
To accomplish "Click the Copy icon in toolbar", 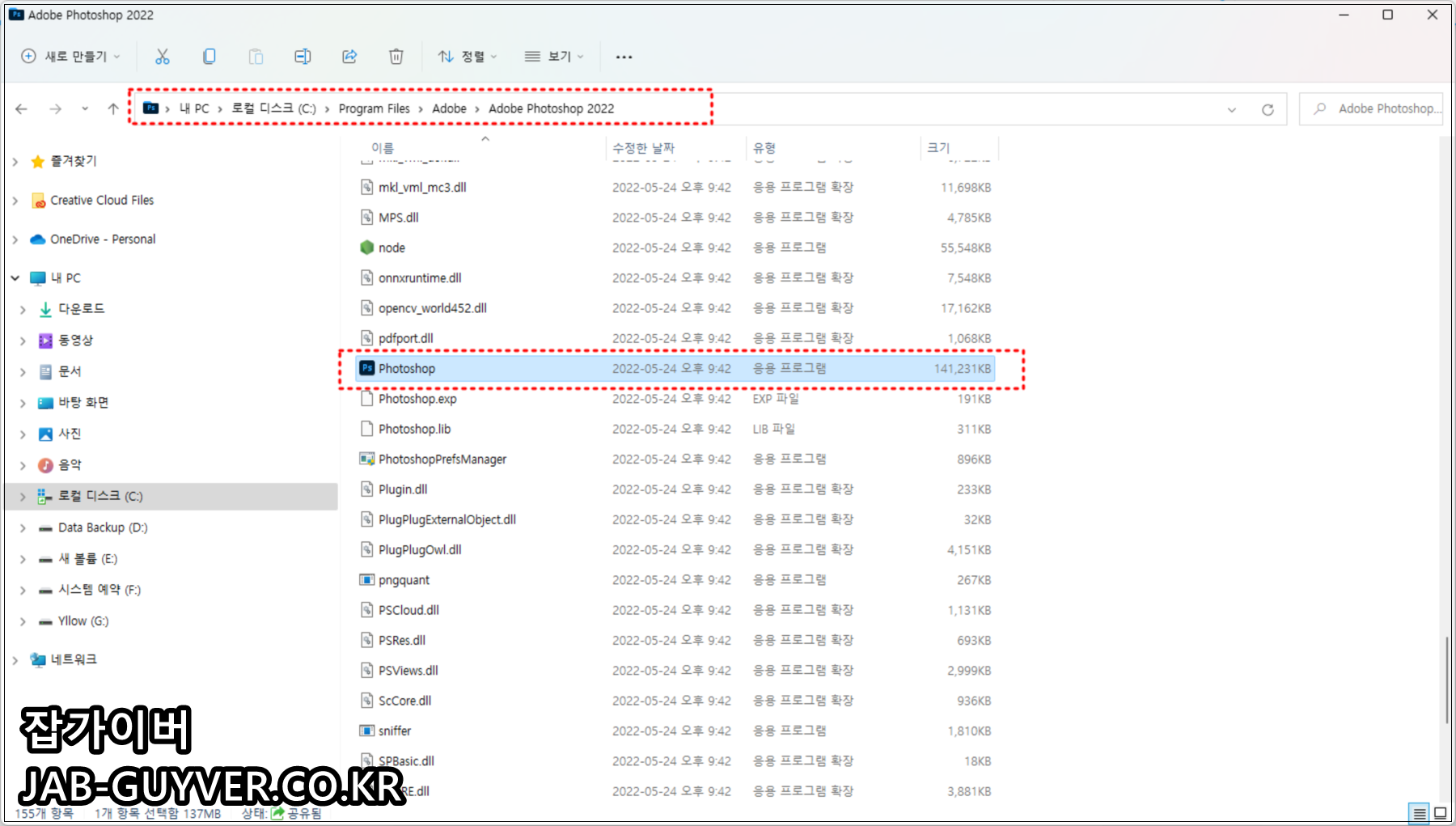I will tap(209, 57).
